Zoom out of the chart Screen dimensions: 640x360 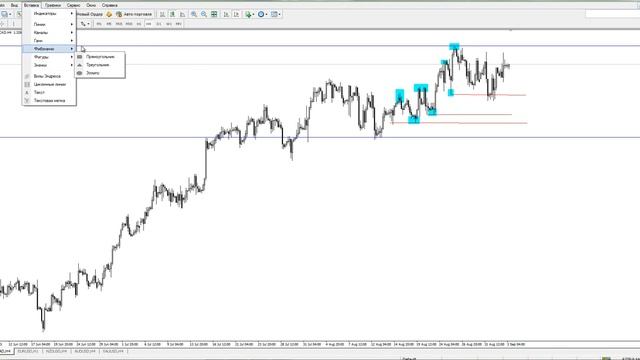coord(204,14)
